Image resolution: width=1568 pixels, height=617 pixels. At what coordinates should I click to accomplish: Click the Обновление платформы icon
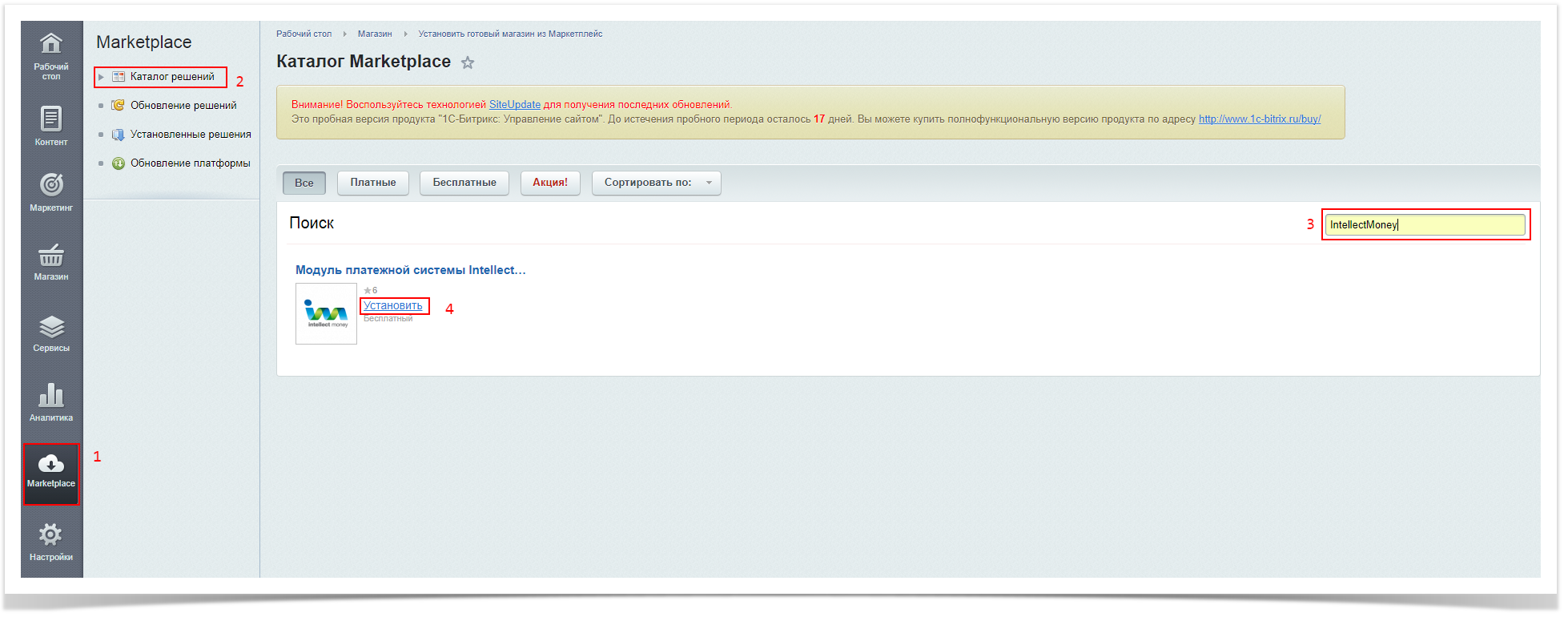pyautogui.click(x=119, y=163)
